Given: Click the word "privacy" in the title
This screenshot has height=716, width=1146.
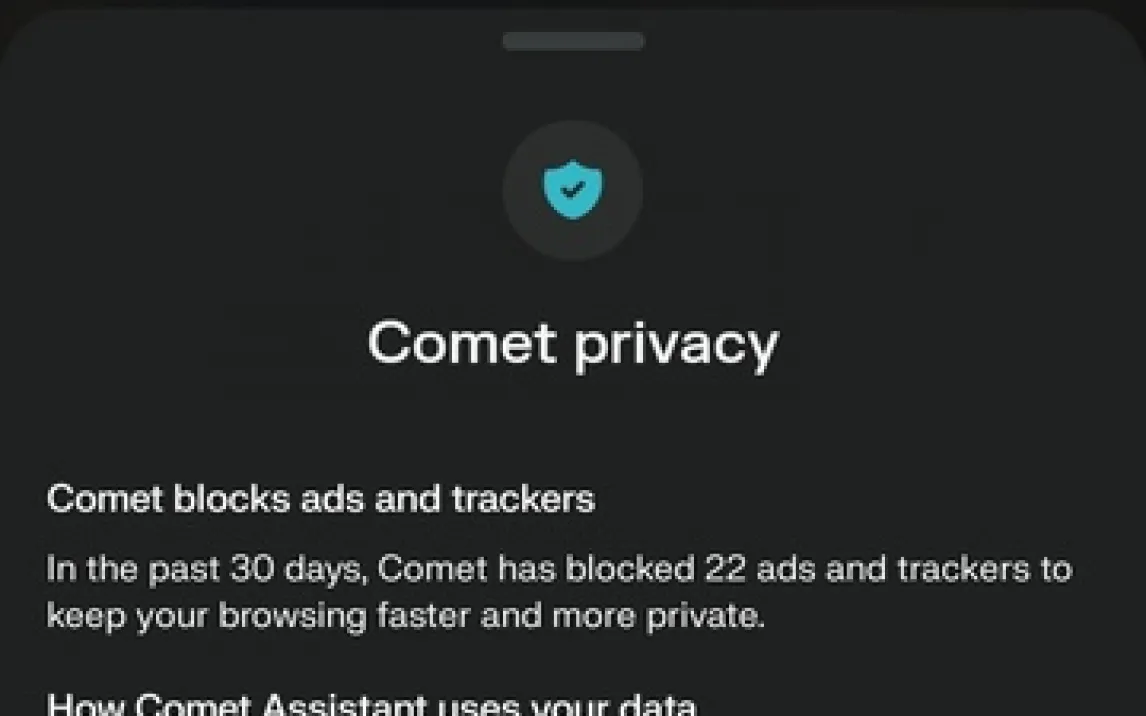Looking at the screenshot, I should (x=676, y=345).
